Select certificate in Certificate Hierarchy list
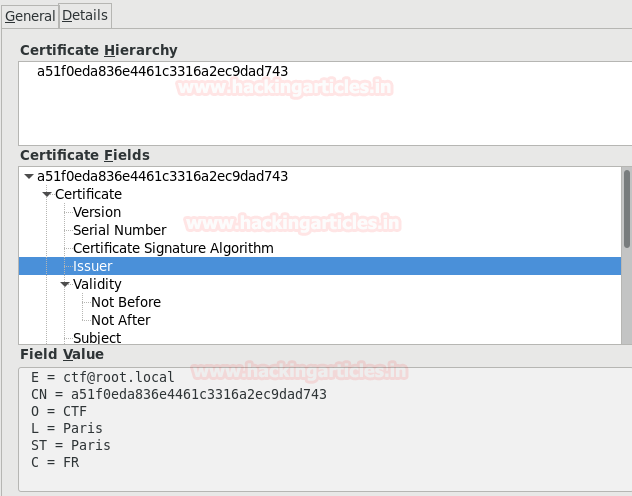The image size is (632, 496). 162,72
